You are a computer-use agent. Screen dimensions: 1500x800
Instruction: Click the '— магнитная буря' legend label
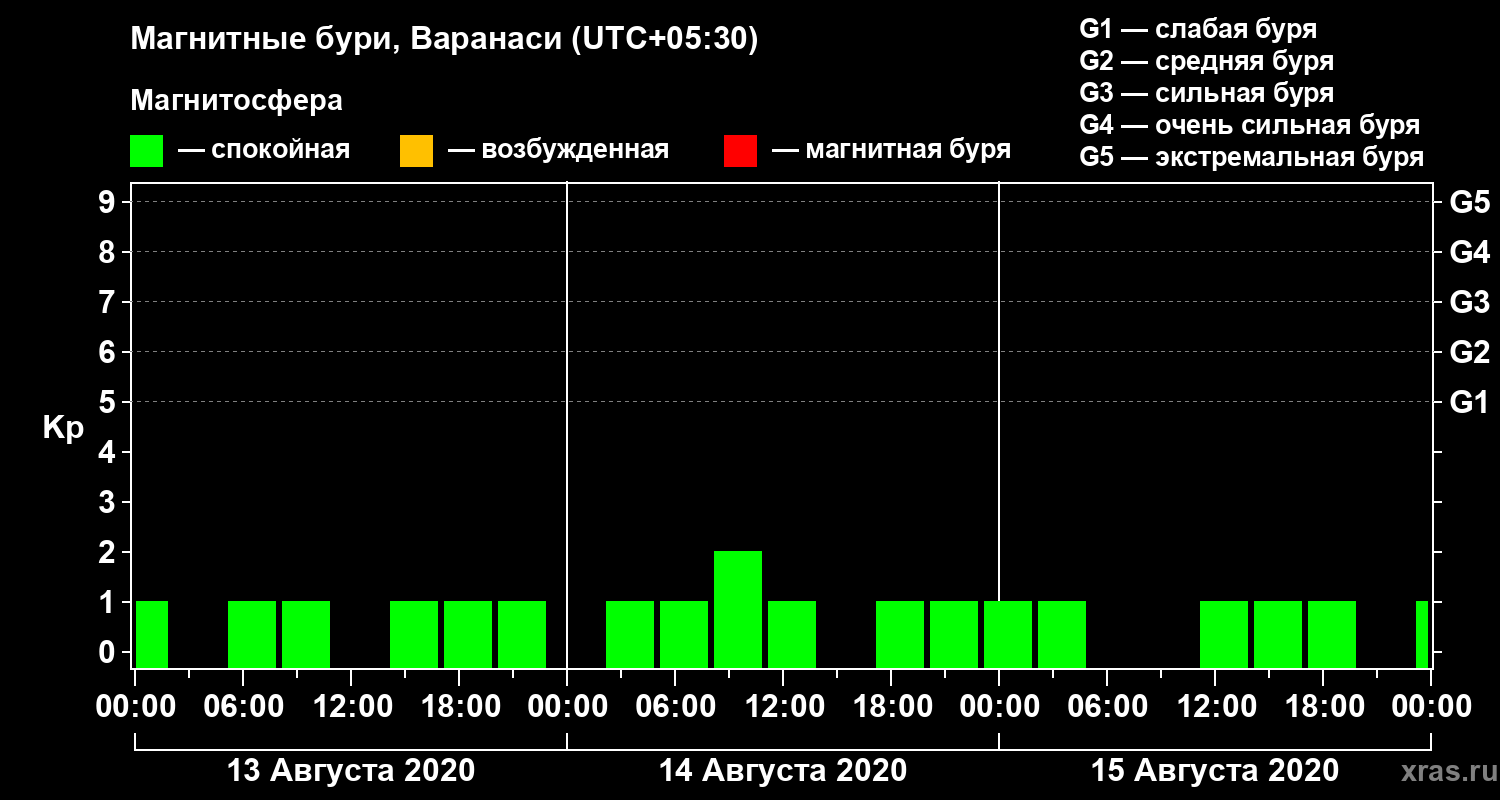tap(891, 150)
